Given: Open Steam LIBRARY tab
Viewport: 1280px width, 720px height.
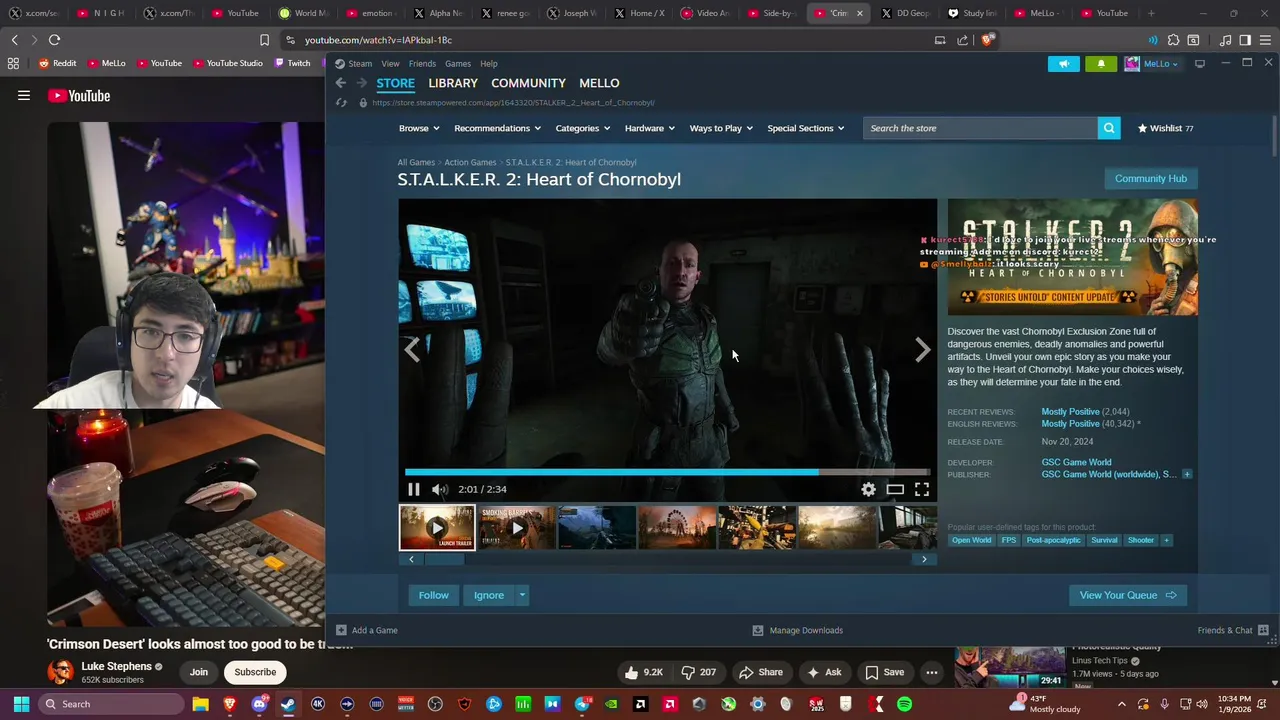Looking at the screenshot, I should click(453, 83).
